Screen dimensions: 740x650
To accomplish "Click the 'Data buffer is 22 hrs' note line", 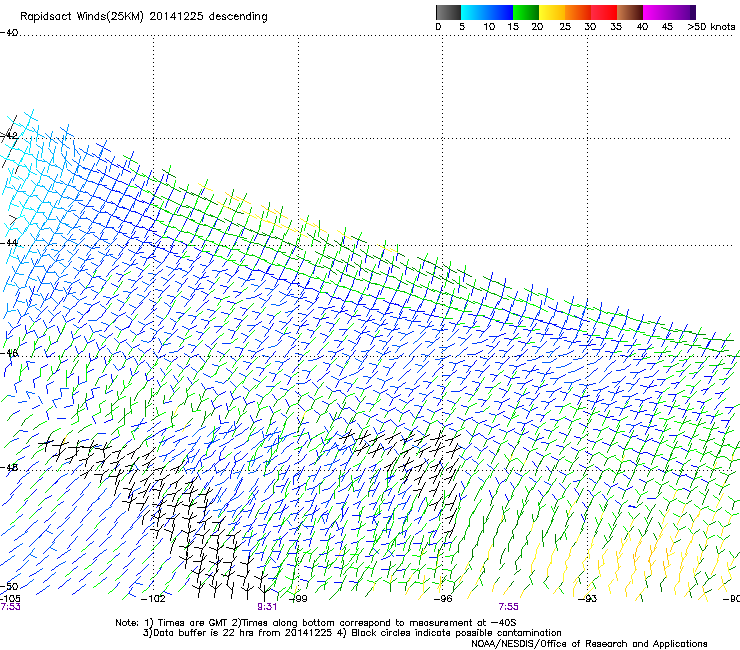I will (352, 633).
